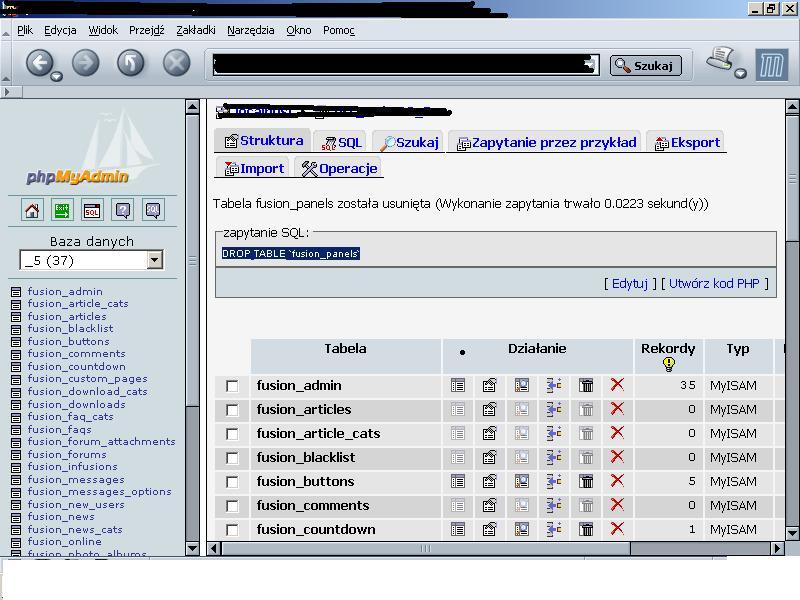
Task: Check the fusion_admin table checkbox
Action: 232,386
